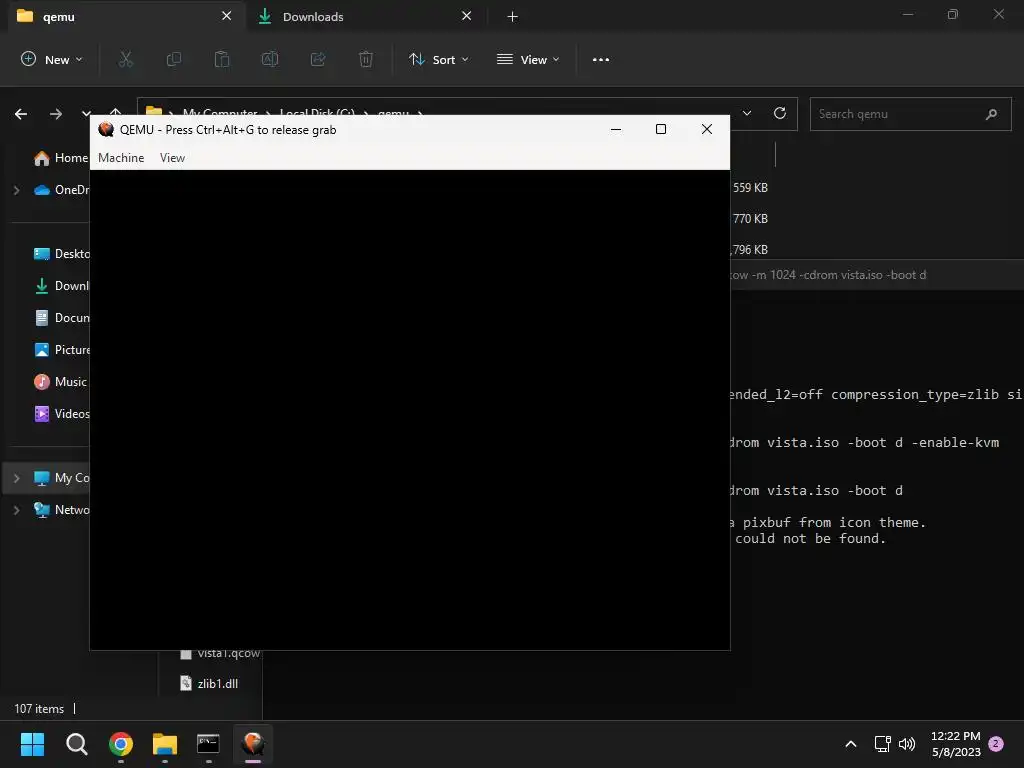Click the search magnifier in Search qemu box

991,114
